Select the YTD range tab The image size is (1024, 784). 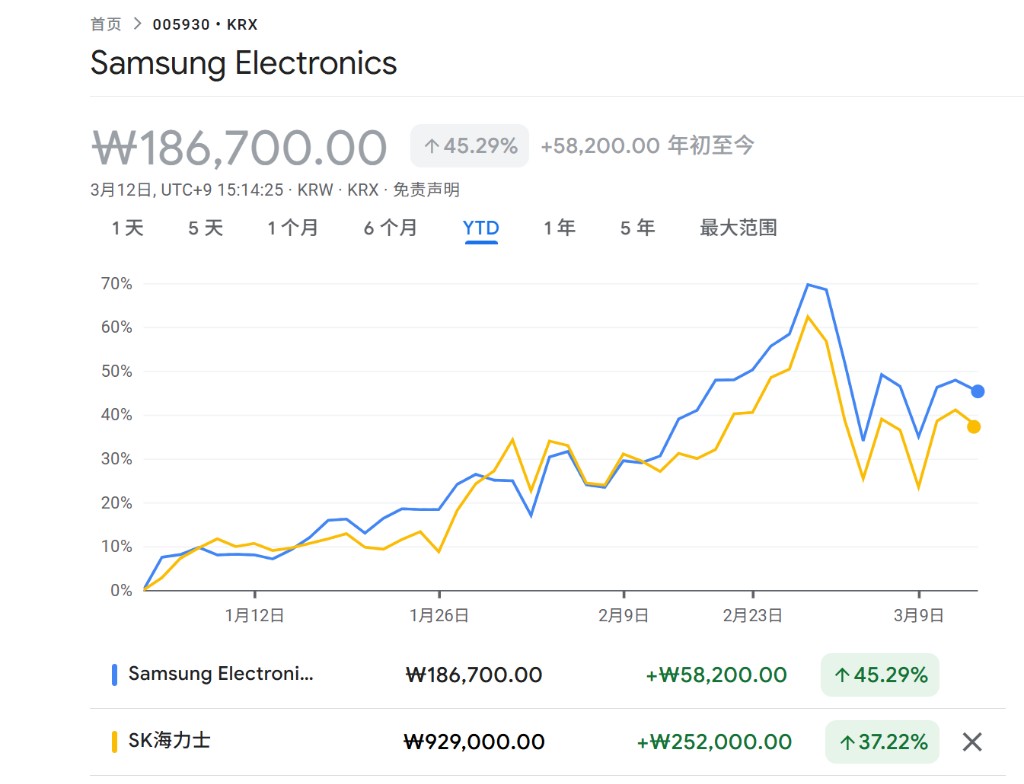point(481,228)
